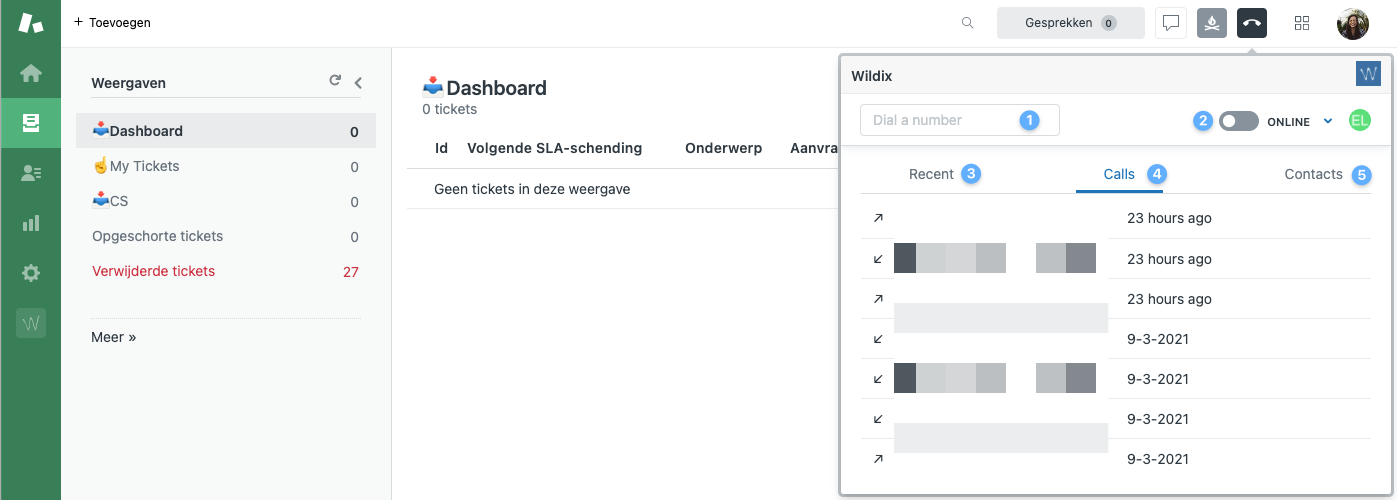Refresh the Weergaven views list

(335, 82)
